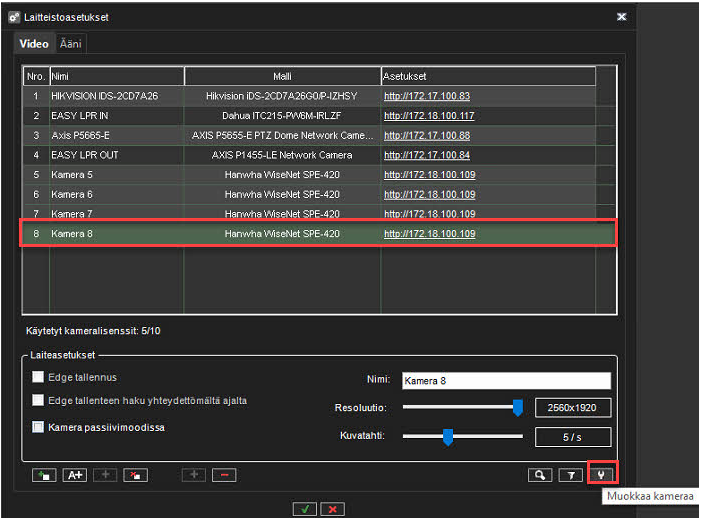Check the Kamera passiivimoodissa option
Screen dimensions: 702x522
pos(39,427)
